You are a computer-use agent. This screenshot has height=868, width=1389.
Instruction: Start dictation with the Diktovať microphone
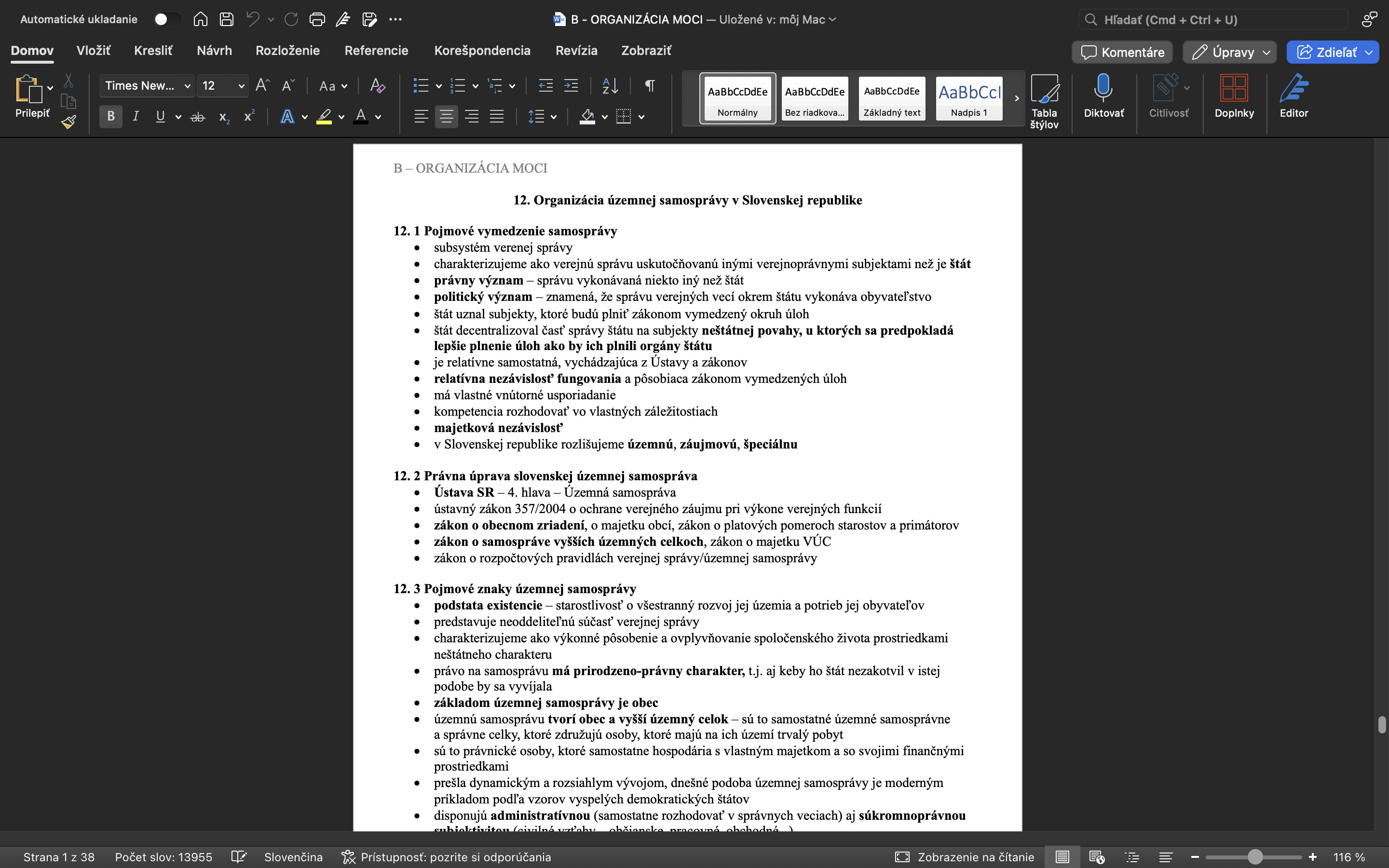pyautogui.click(x=1103, y=95)
